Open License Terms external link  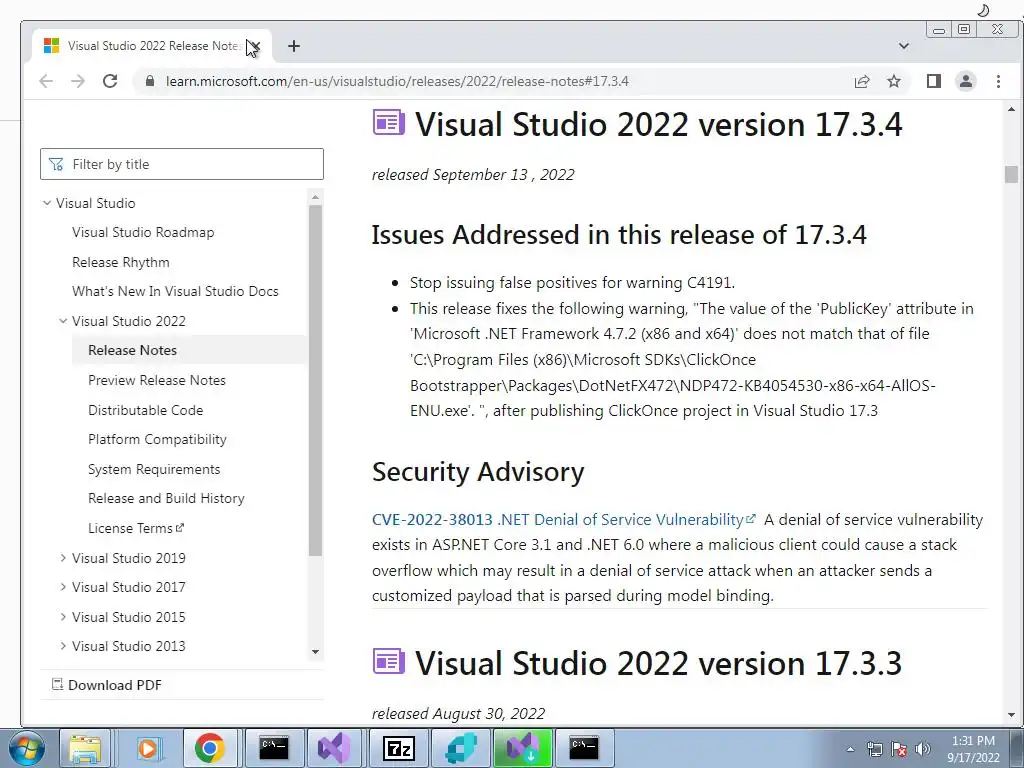136,528
